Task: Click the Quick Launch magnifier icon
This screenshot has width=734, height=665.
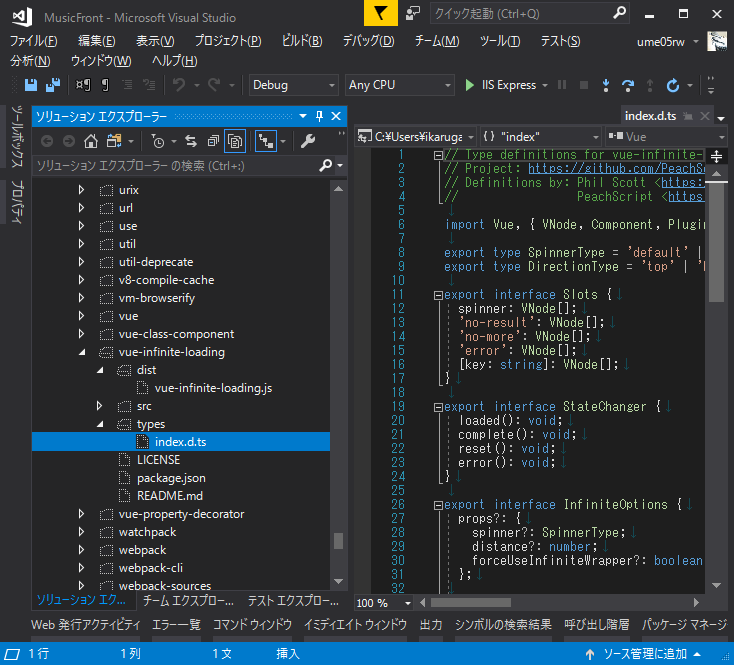Action: pyautogui.click(x=619, y=13)
